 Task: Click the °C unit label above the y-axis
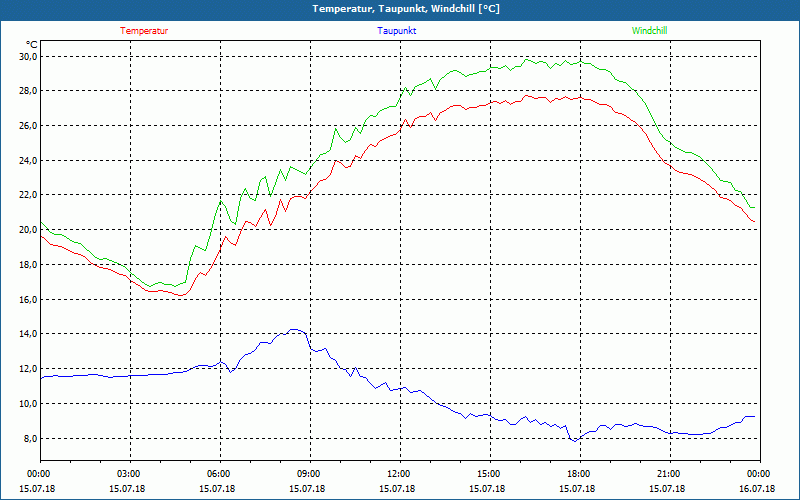(31, 45)
